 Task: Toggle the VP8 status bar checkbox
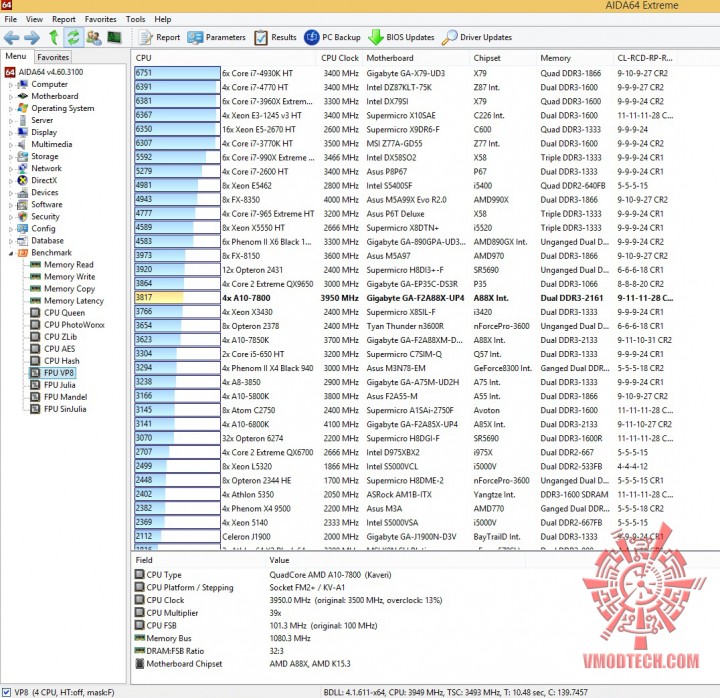point(6,692)
